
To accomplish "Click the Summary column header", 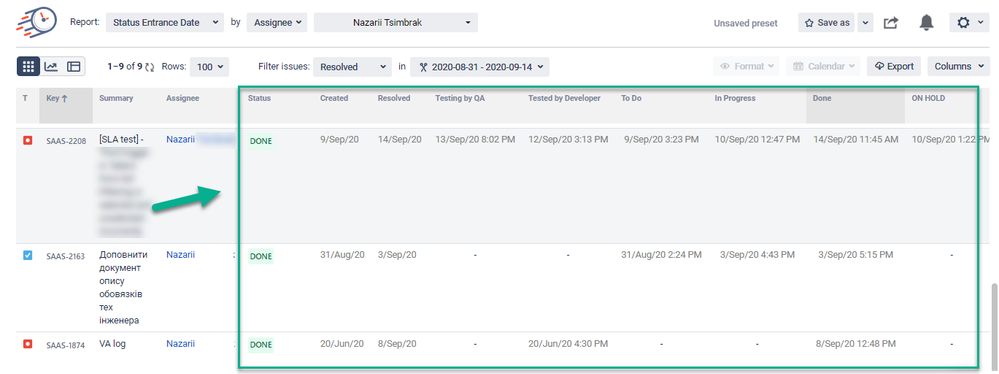I will coord(116,98).
